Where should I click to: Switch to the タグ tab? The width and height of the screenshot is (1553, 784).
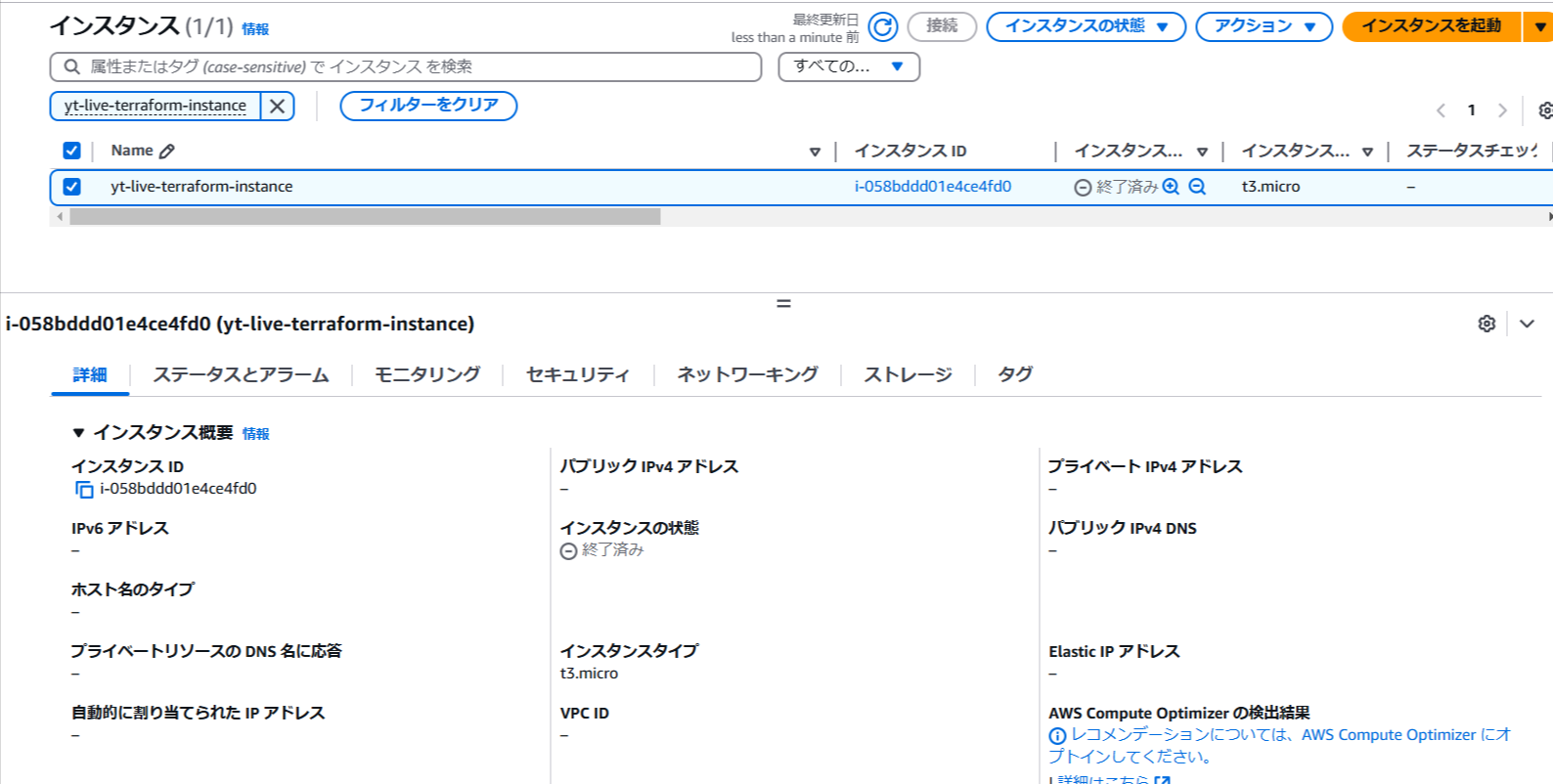click(1015, 375)
